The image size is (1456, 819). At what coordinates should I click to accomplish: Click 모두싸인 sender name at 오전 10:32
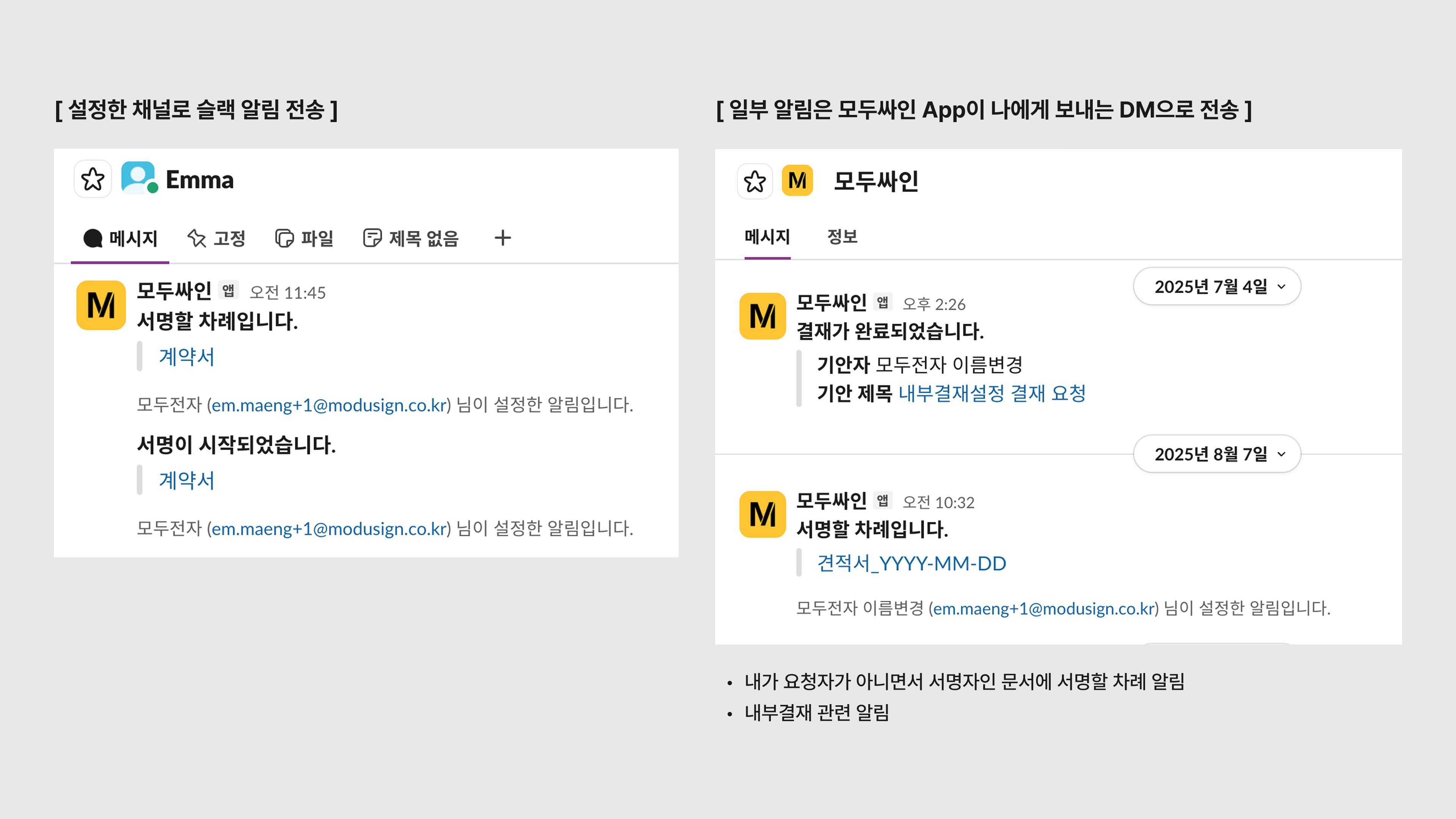[x=832, y=501]
